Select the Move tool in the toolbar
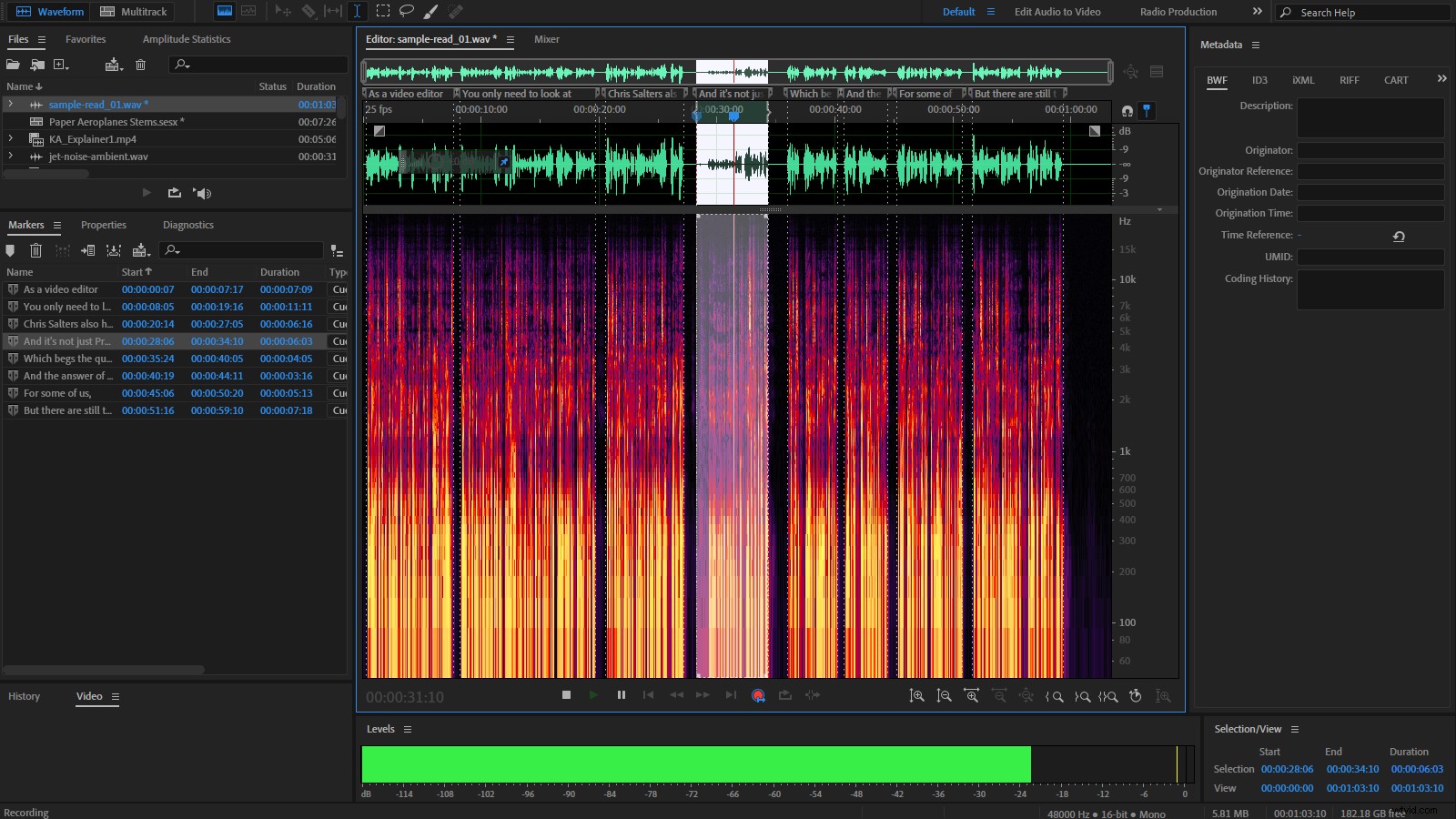 click(284, 11)
